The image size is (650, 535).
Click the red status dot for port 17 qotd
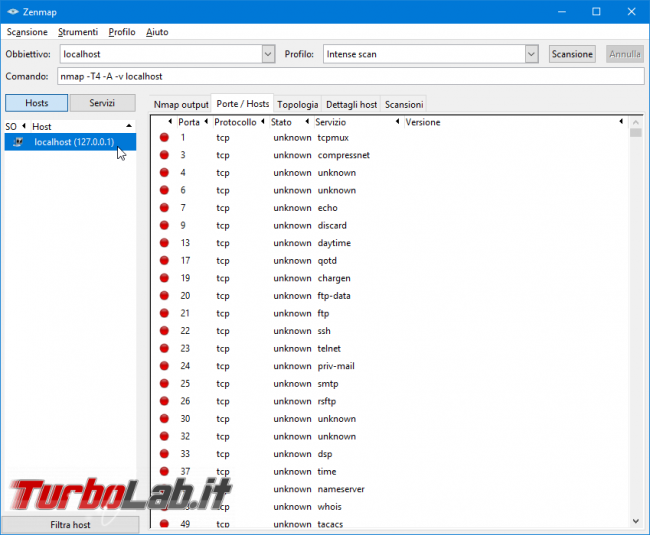pyautogui.click(x=164, y=260)
